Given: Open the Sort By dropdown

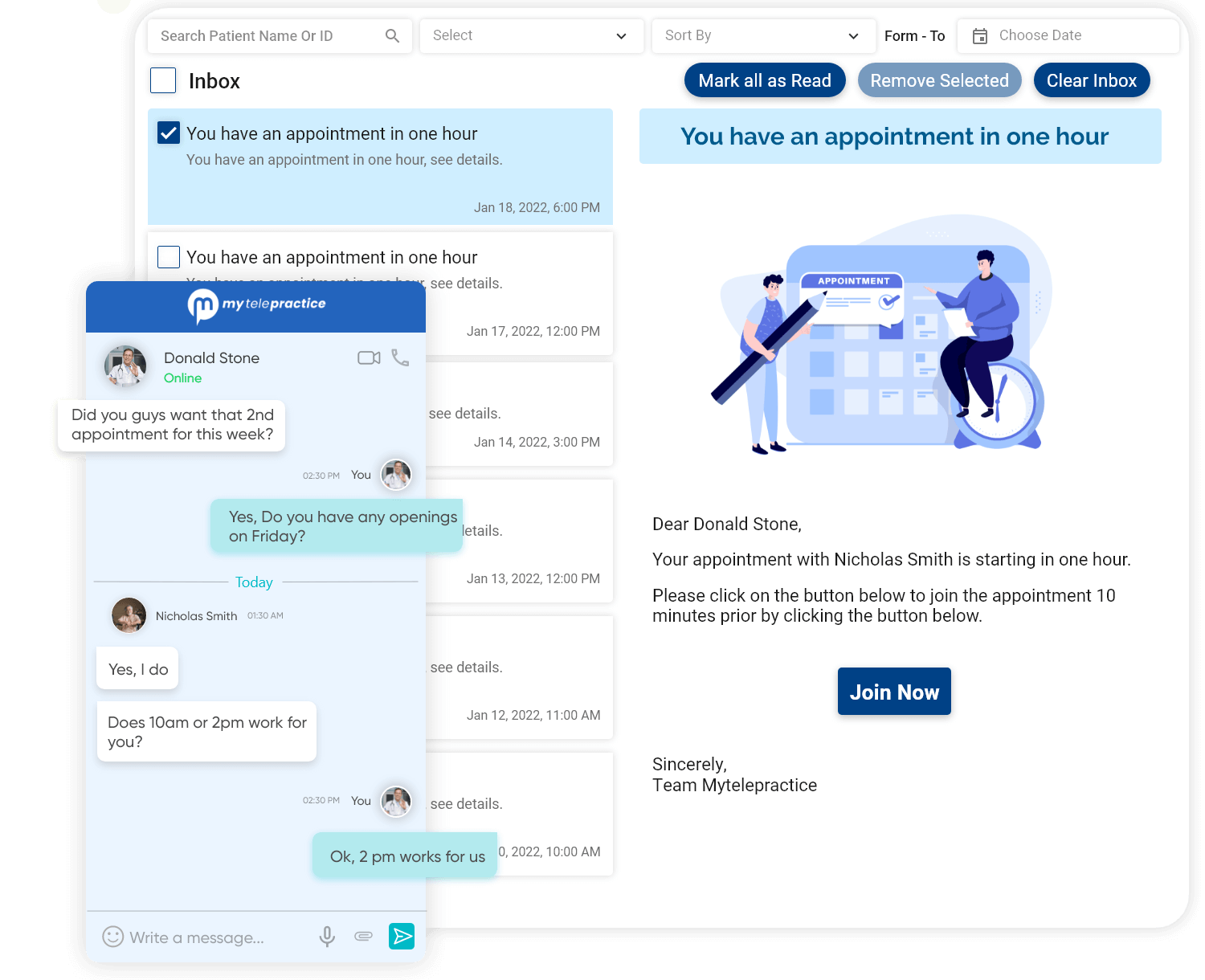Looking at the screenshot, I should (x=762, y=35).
